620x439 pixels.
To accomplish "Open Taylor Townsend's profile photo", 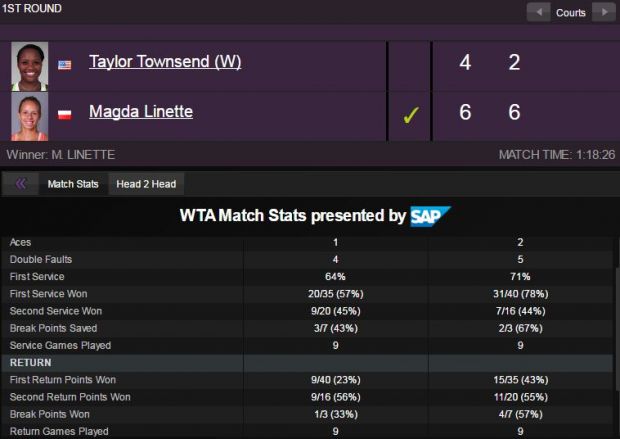I will click(x=30, y=66).
